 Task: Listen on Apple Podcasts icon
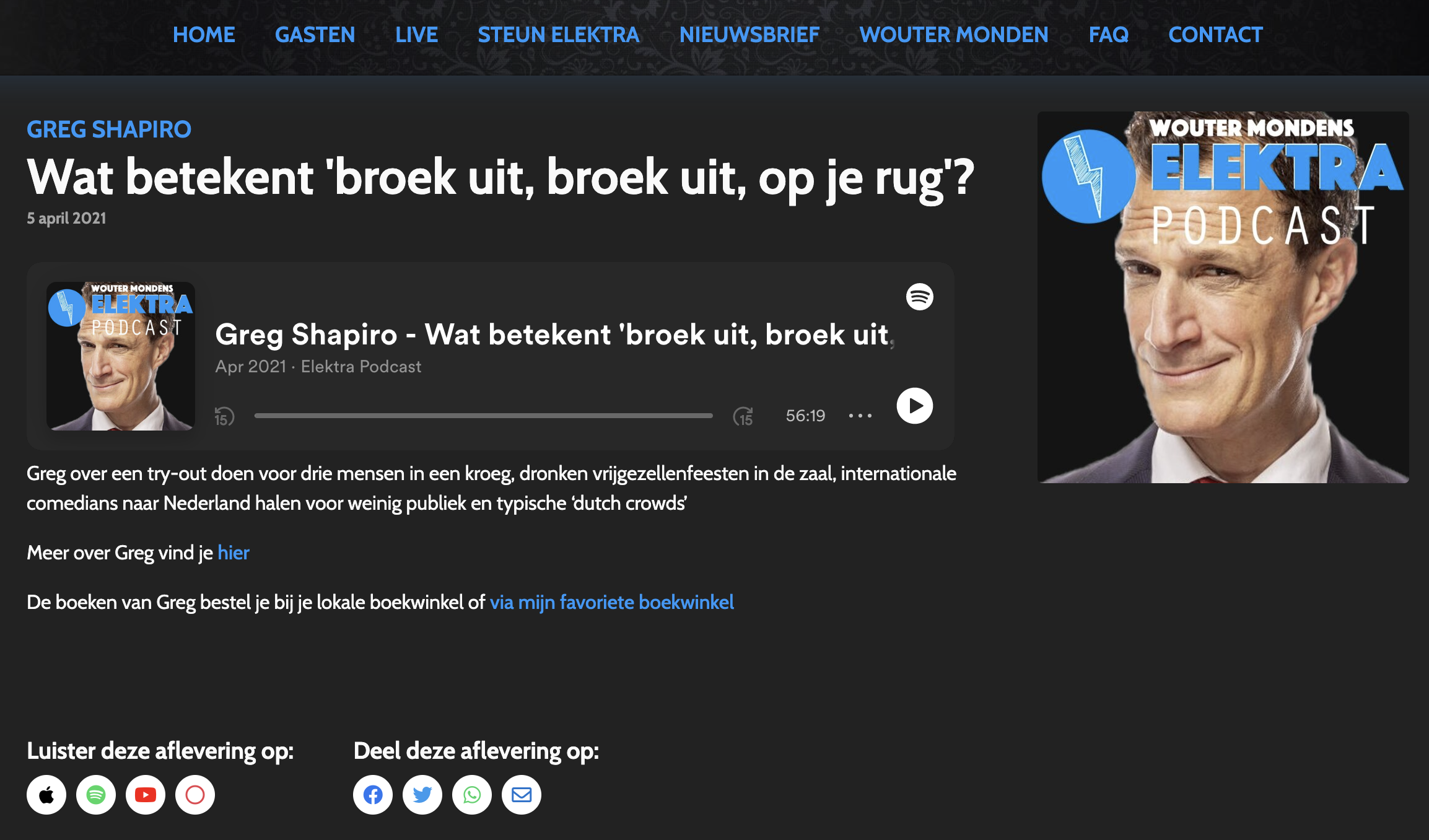tap(46, 795)
